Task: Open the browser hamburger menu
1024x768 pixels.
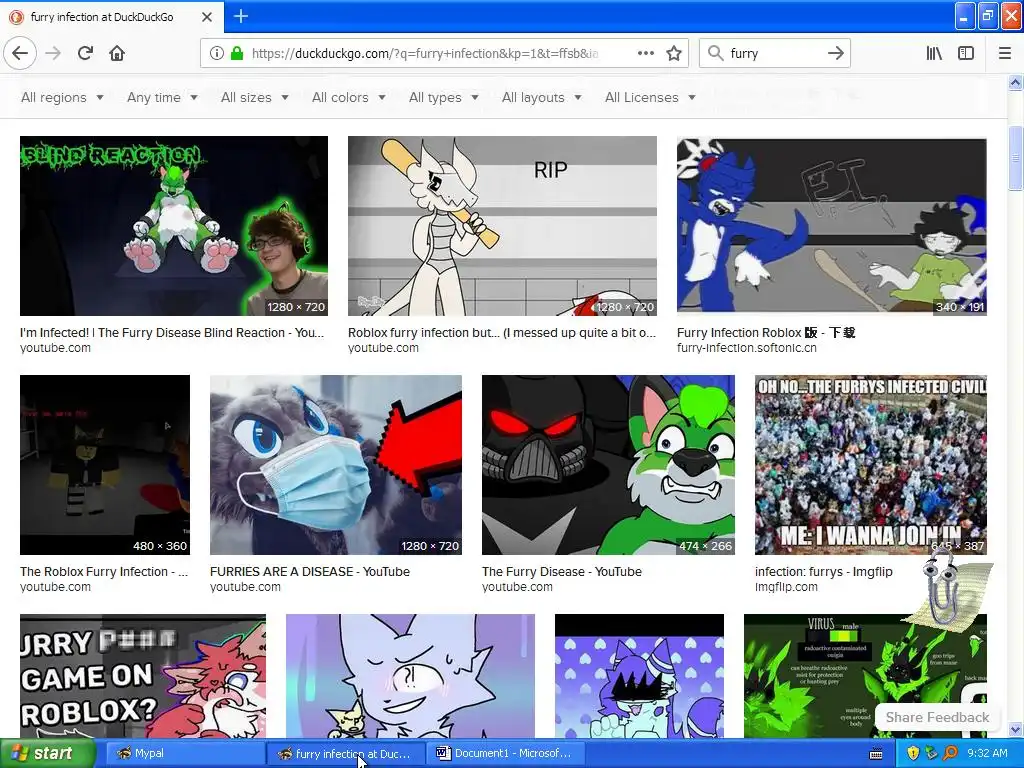Action: (1005, 54)
